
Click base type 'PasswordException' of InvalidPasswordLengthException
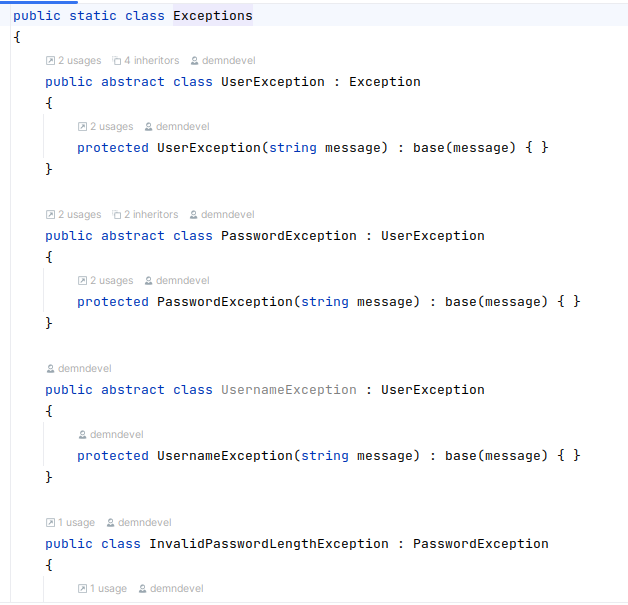coord(481,544)
